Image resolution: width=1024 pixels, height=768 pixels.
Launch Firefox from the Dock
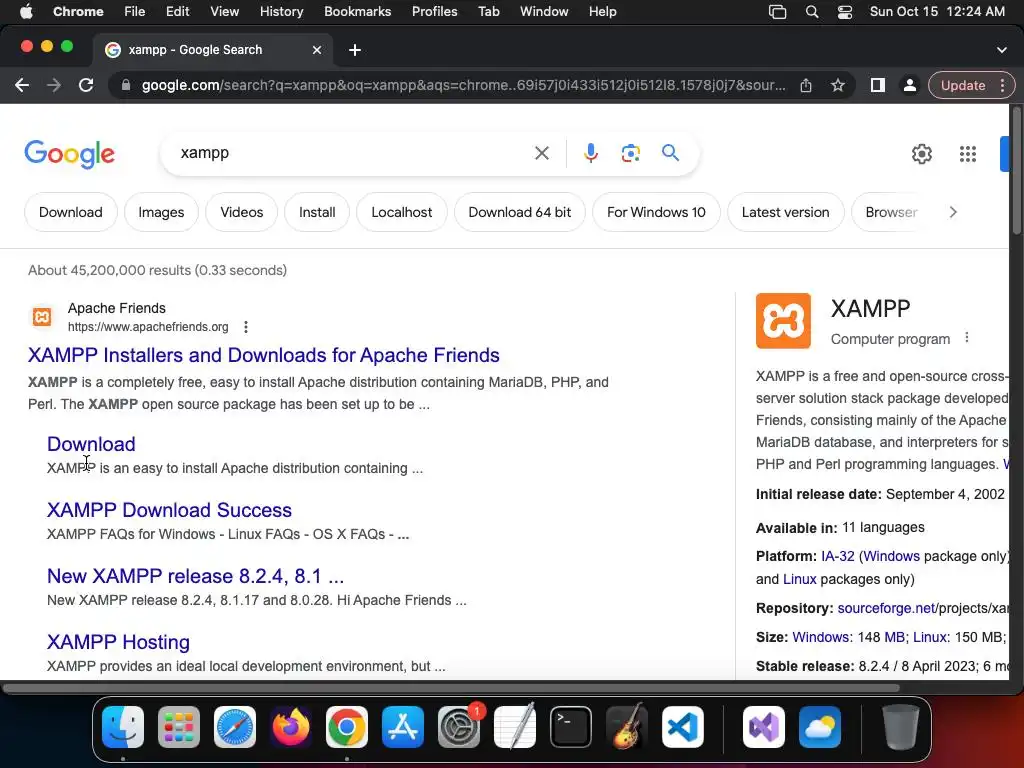point(291,727)
